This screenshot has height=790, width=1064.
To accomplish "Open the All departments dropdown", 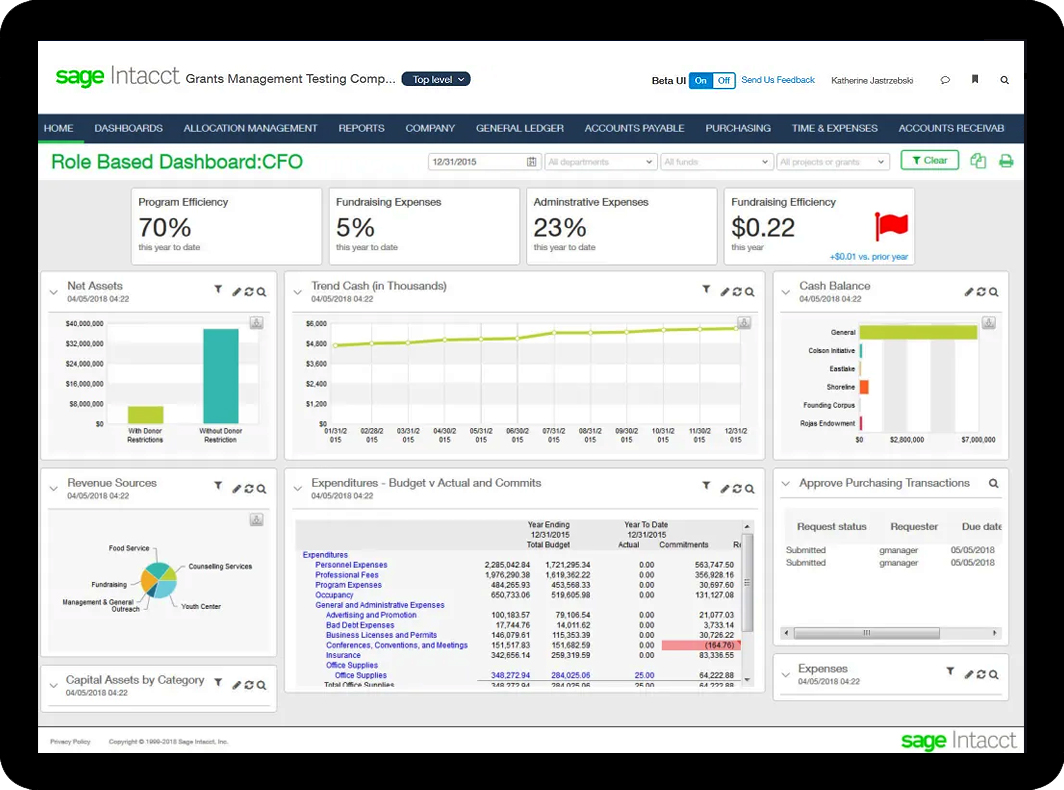I will click(x=600, y=161).
